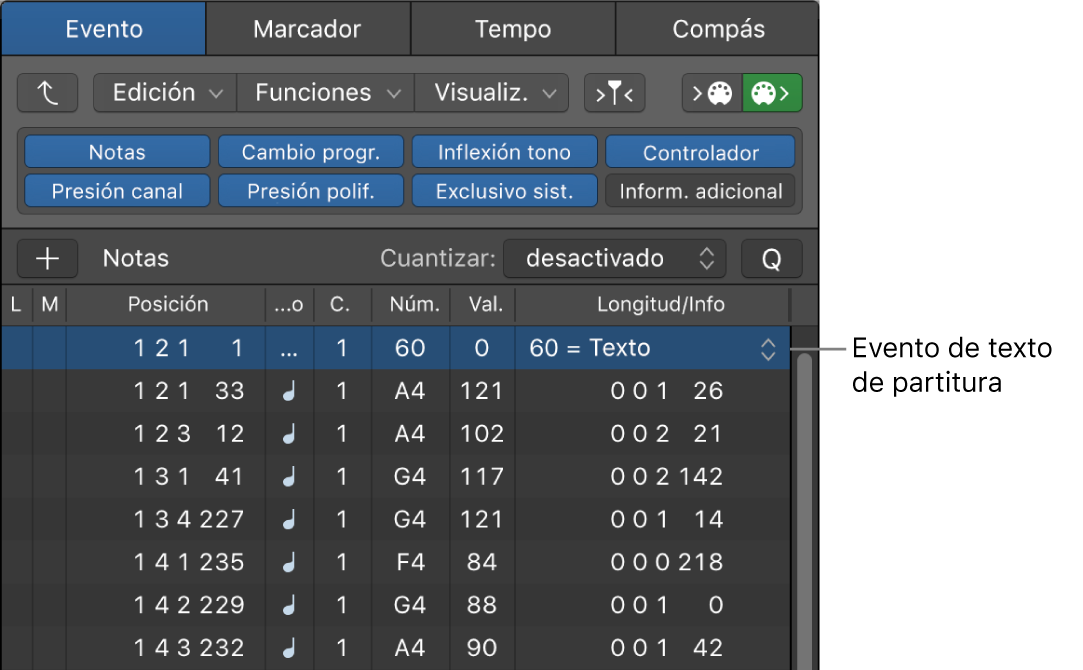Toggle the Controlador filter button
The width and height of the screenshot is (1083, 670).
700,151
